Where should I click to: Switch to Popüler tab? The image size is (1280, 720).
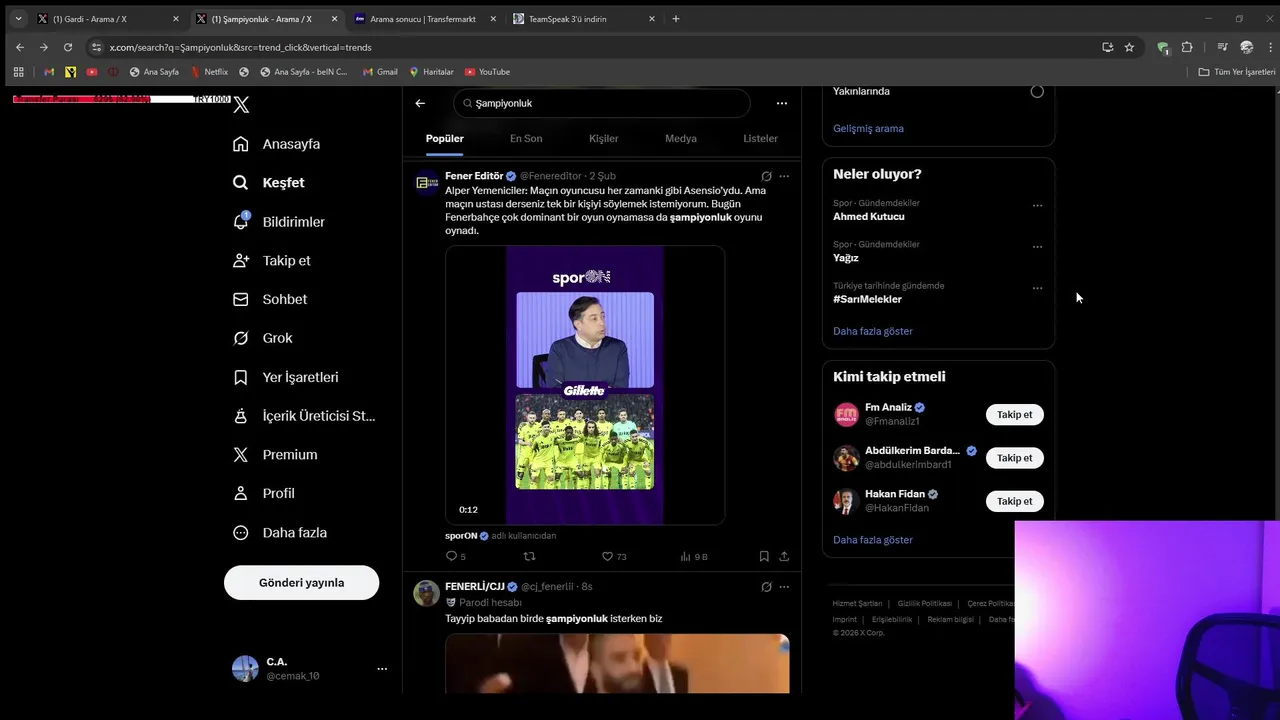445,139
